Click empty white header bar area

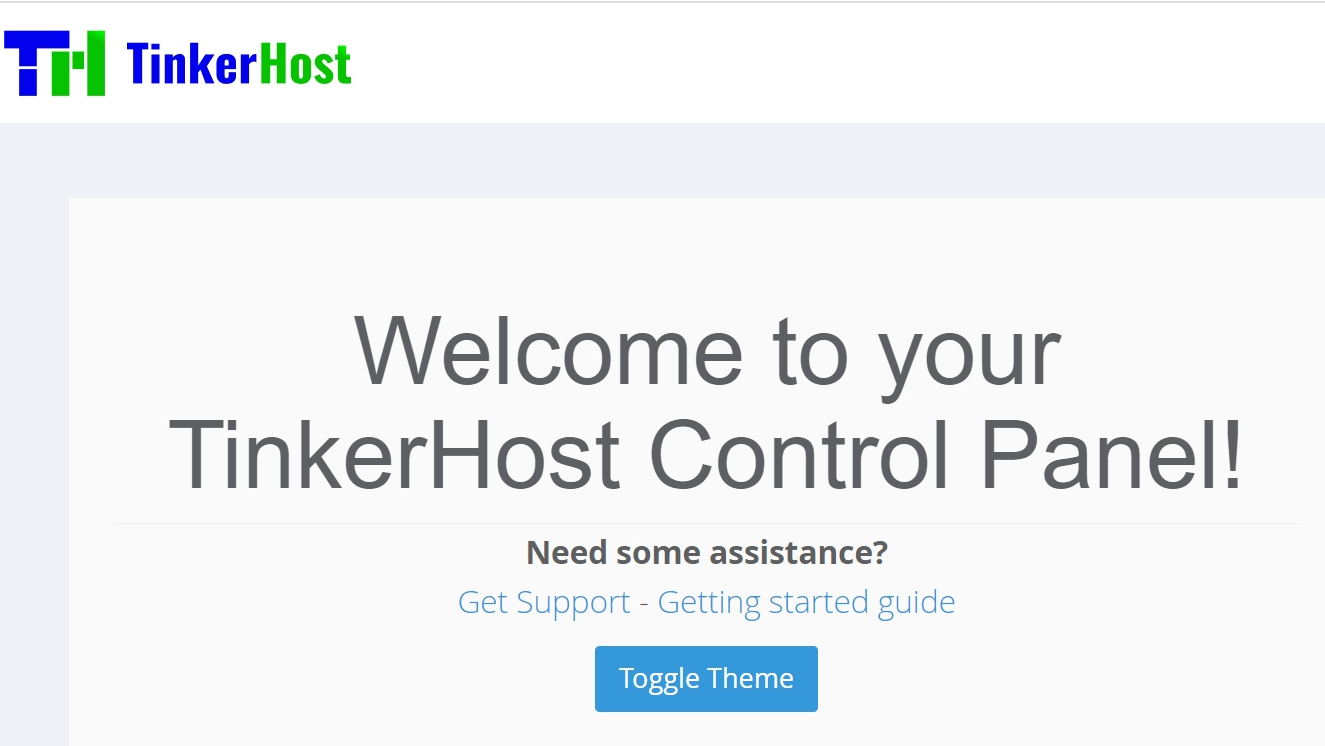(x=840, y=63)
